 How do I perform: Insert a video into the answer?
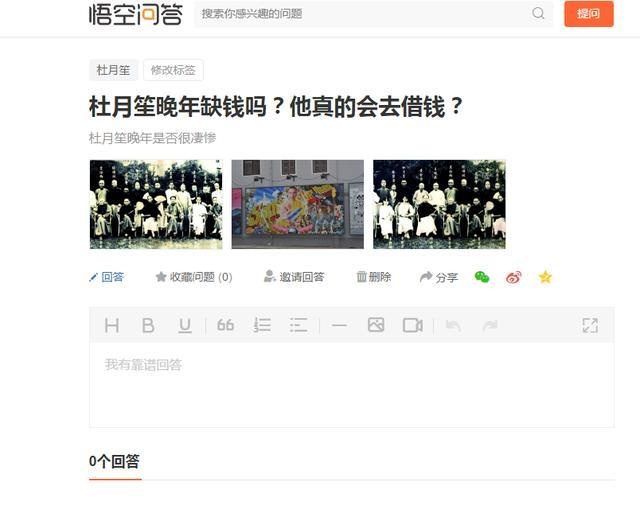coord(413,325)
